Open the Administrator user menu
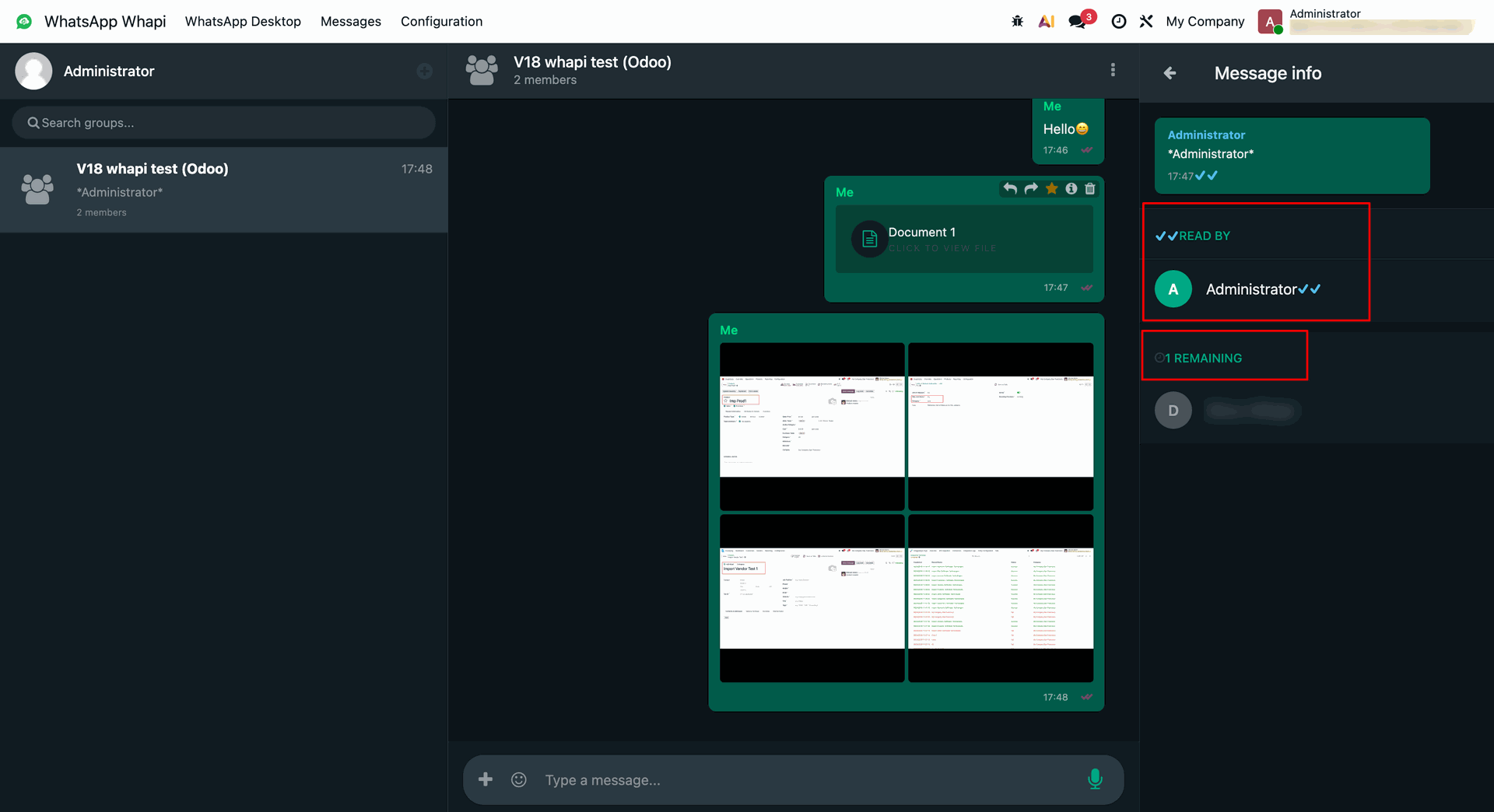The width and height of the screenshot is (1494, 812). click(x=1366, y=21)
